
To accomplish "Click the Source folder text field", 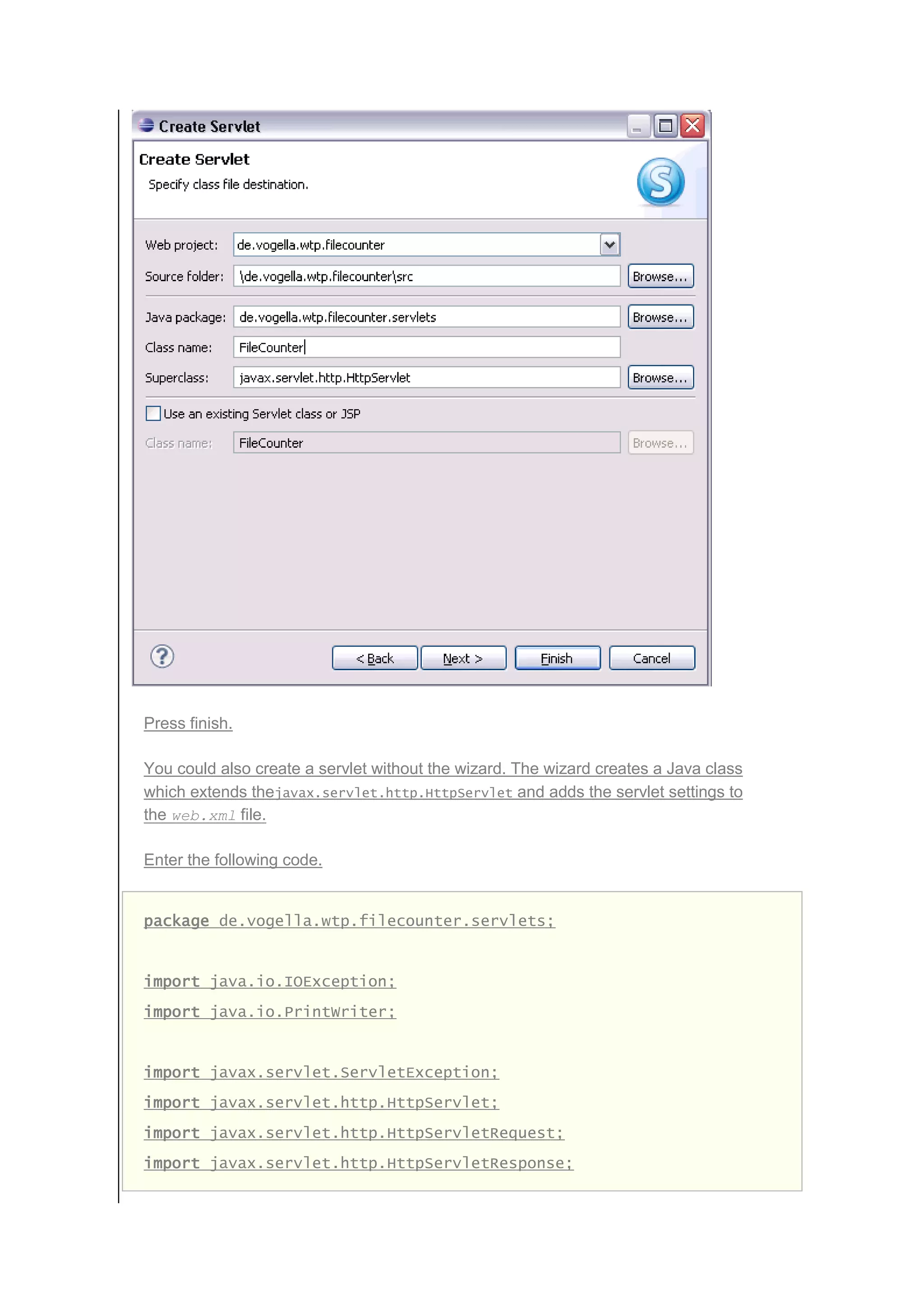I will (426, 276).
